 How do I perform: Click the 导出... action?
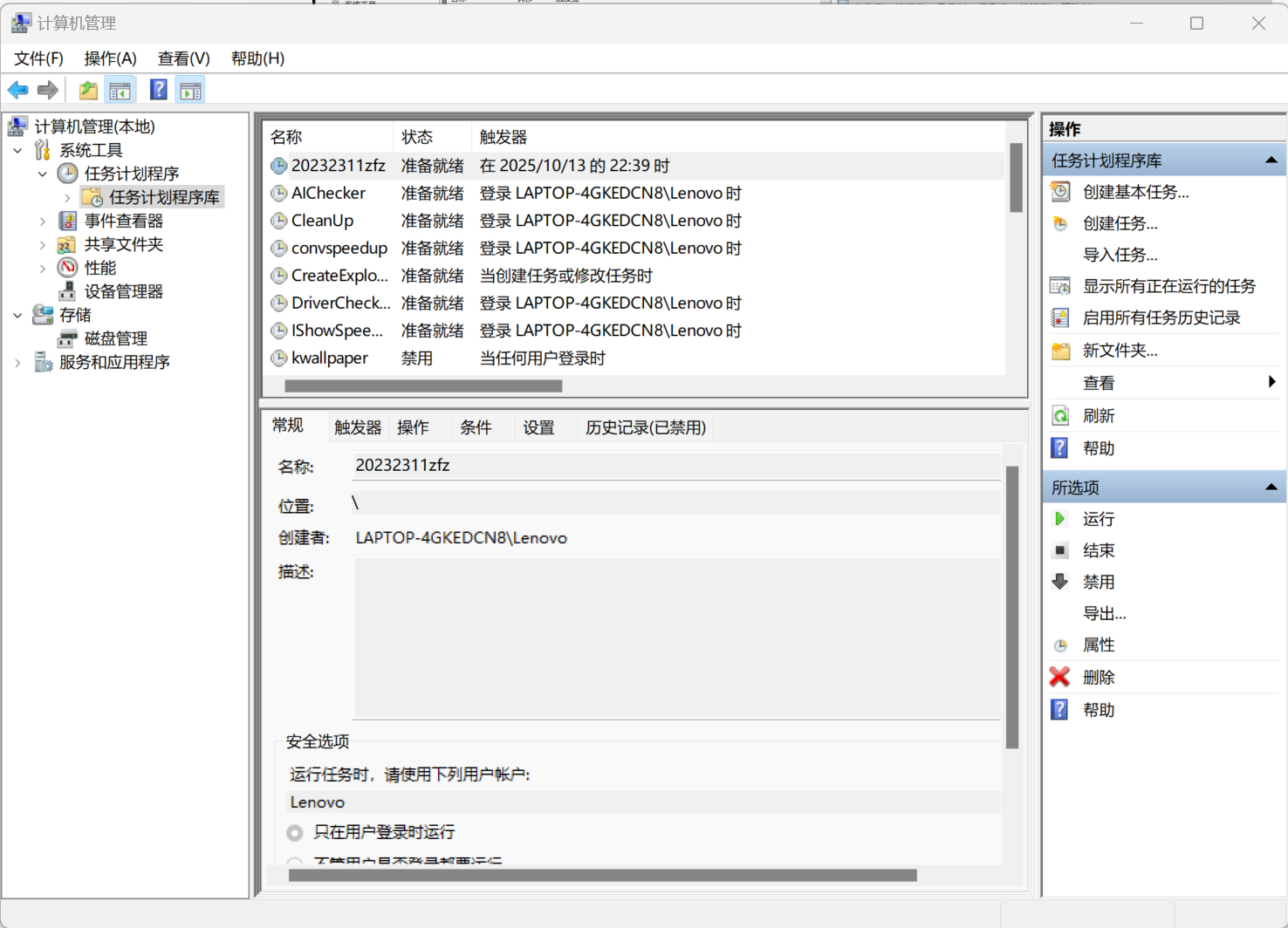1105,614
